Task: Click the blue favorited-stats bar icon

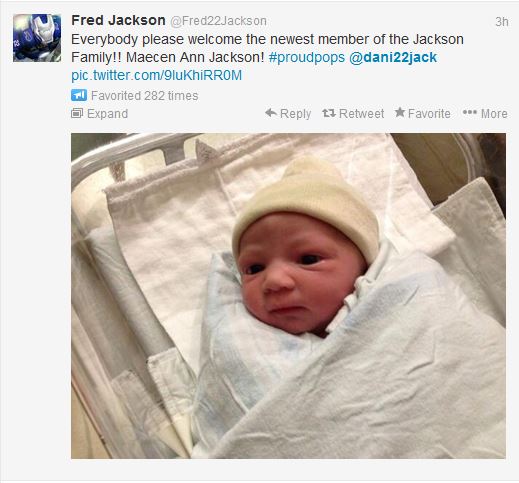Action: pos(79,95)
